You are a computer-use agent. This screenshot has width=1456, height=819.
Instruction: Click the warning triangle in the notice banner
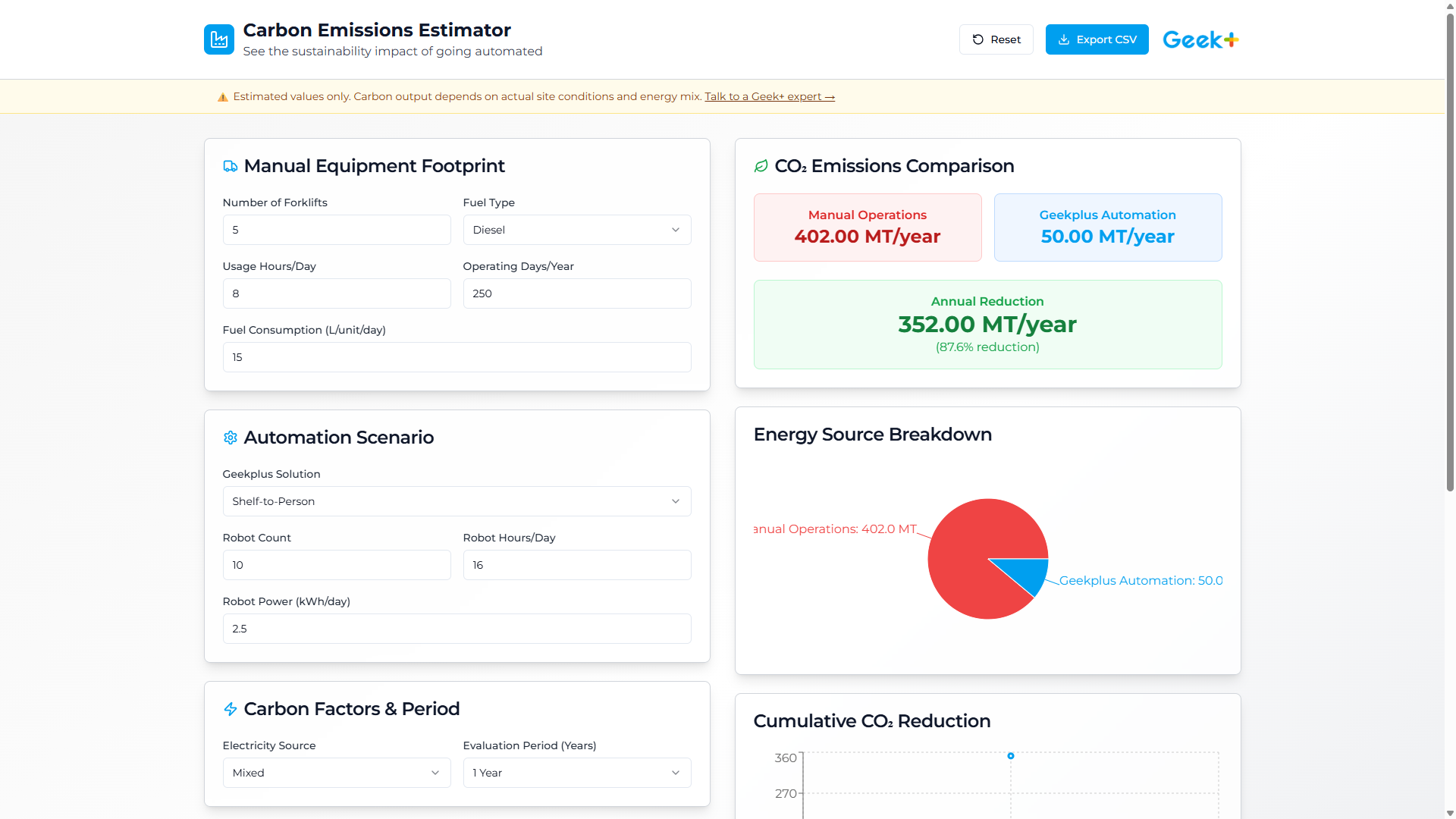point(222,96)
